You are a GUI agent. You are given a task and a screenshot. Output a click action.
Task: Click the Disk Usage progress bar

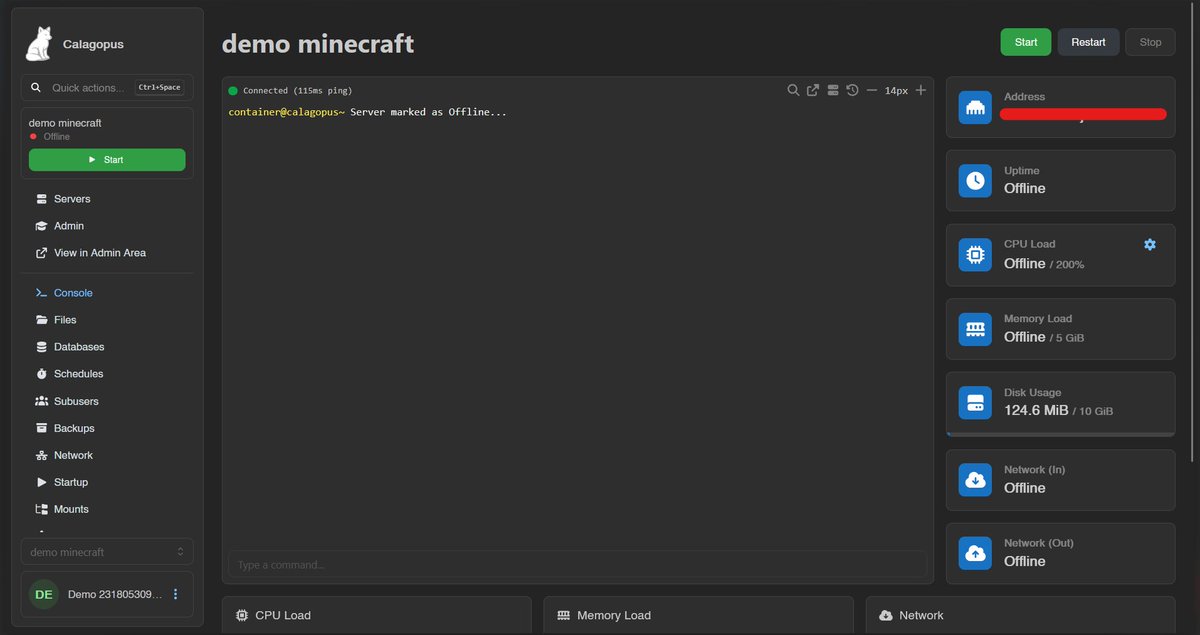1061,435
